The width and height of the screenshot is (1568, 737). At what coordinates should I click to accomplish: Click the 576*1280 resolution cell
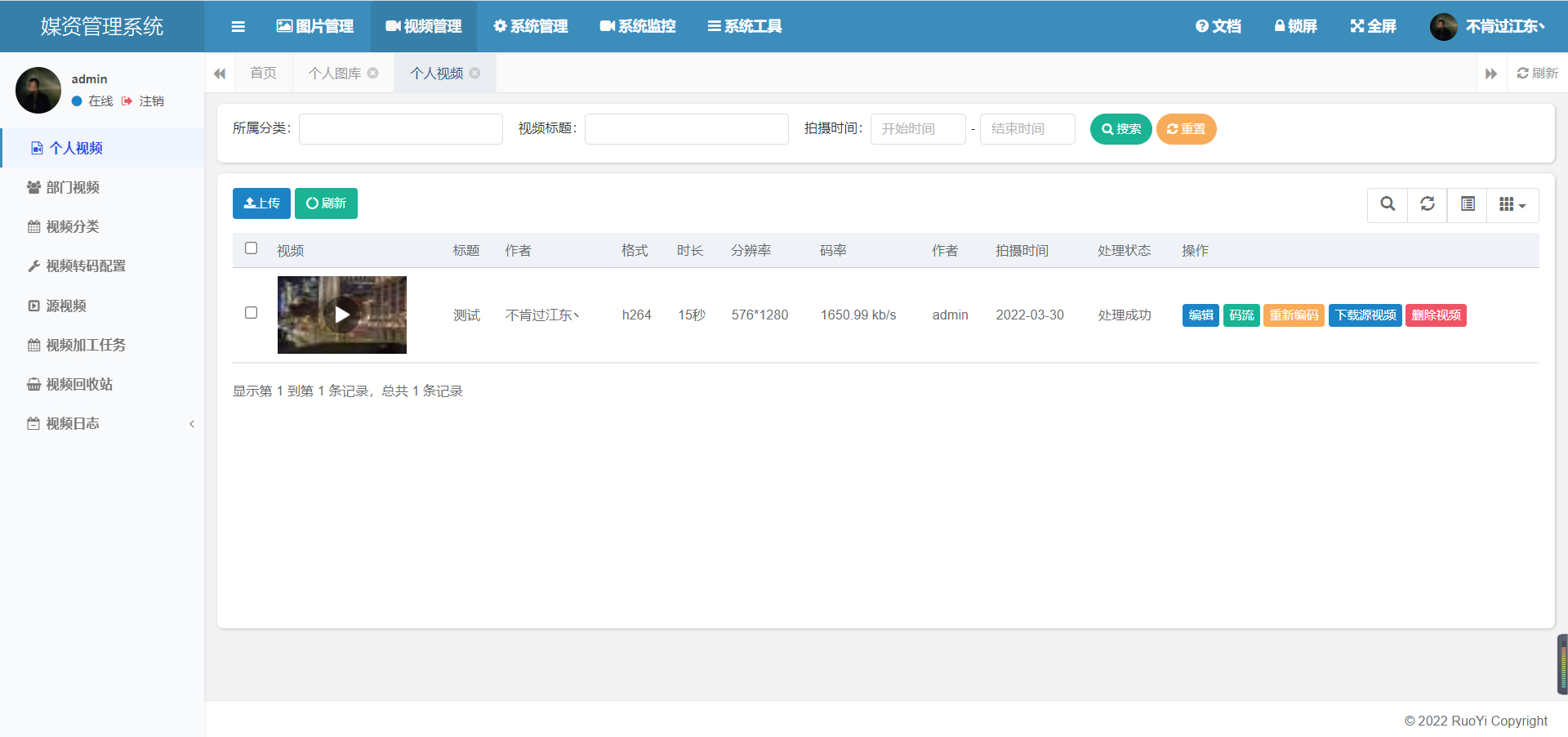[x=759, y=315]
